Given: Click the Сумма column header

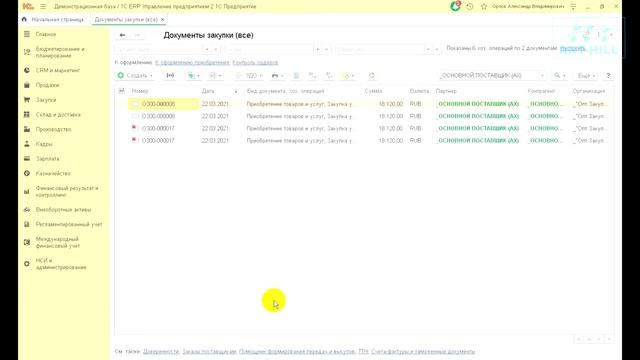Looking at the screenshot, I should [x=373, y=91].
